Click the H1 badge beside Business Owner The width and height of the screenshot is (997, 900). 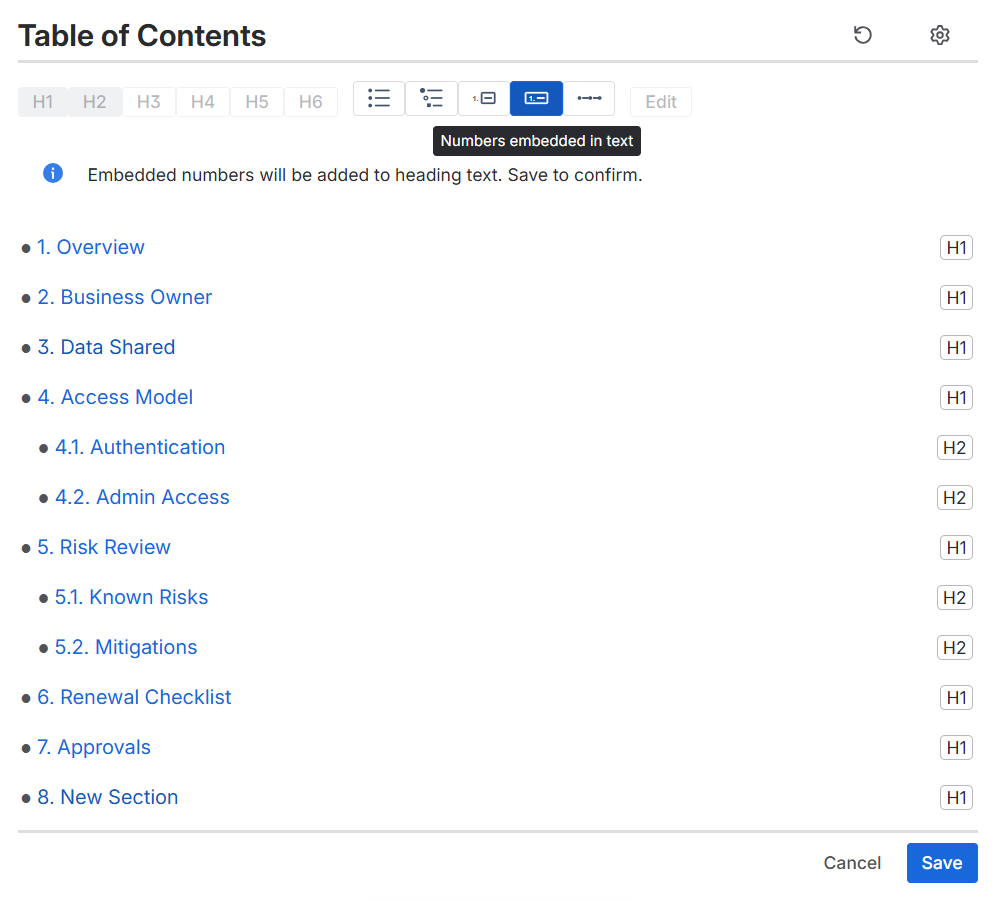click(x=956, y=298)
